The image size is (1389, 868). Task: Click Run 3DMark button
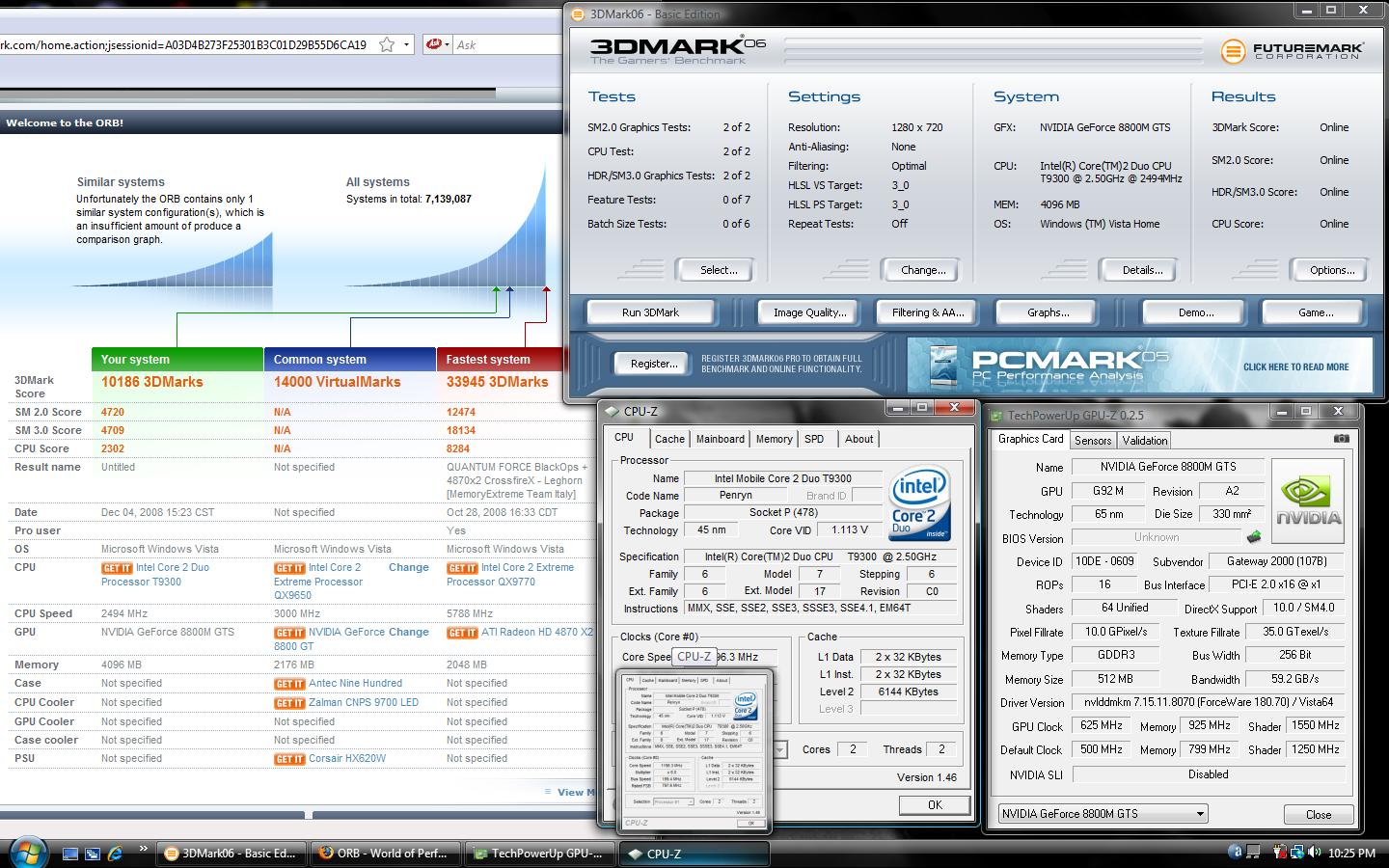[650, 312]
